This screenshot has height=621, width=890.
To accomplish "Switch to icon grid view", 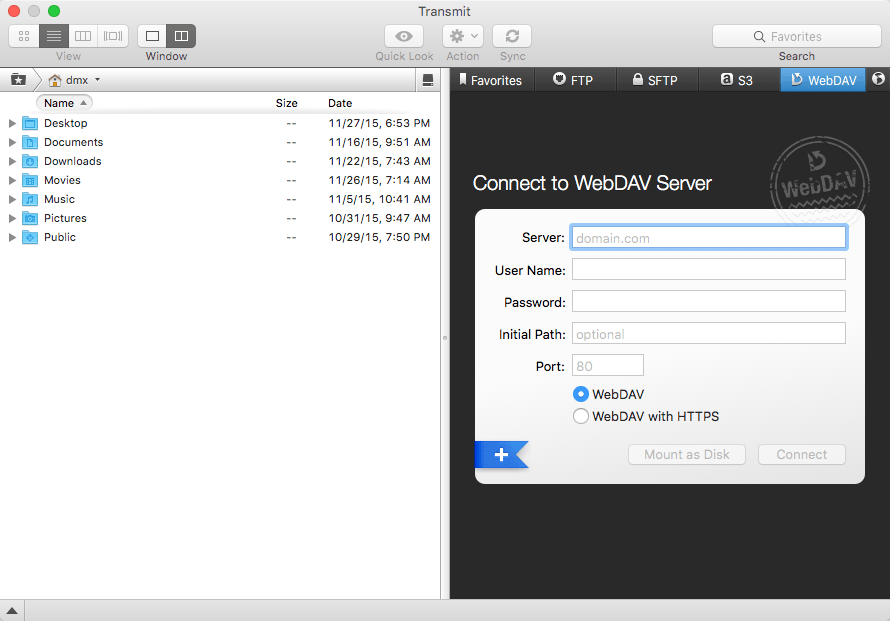I will [24, 36].
